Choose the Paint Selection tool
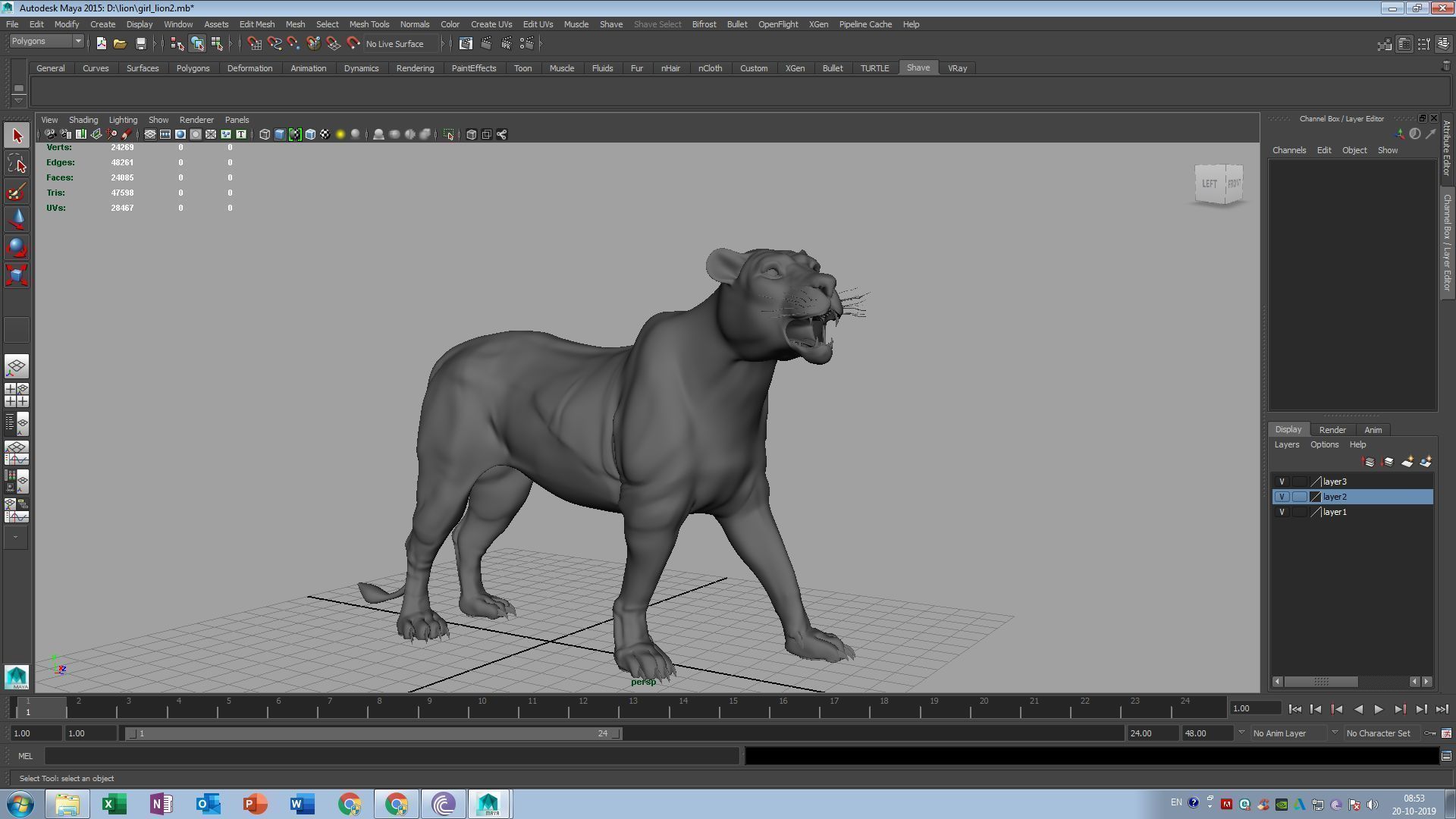Viewport: 1456px width, 819px height. tap(17, 192)
